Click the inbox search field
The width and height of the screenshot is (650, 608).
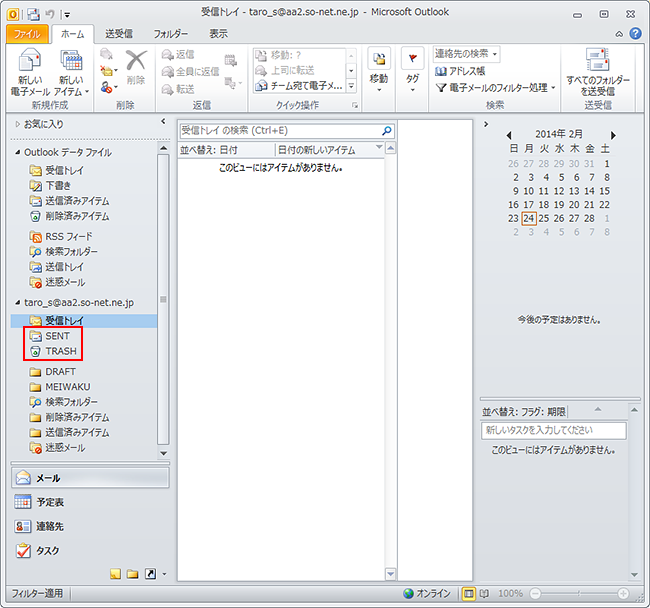tap(278, 130)
